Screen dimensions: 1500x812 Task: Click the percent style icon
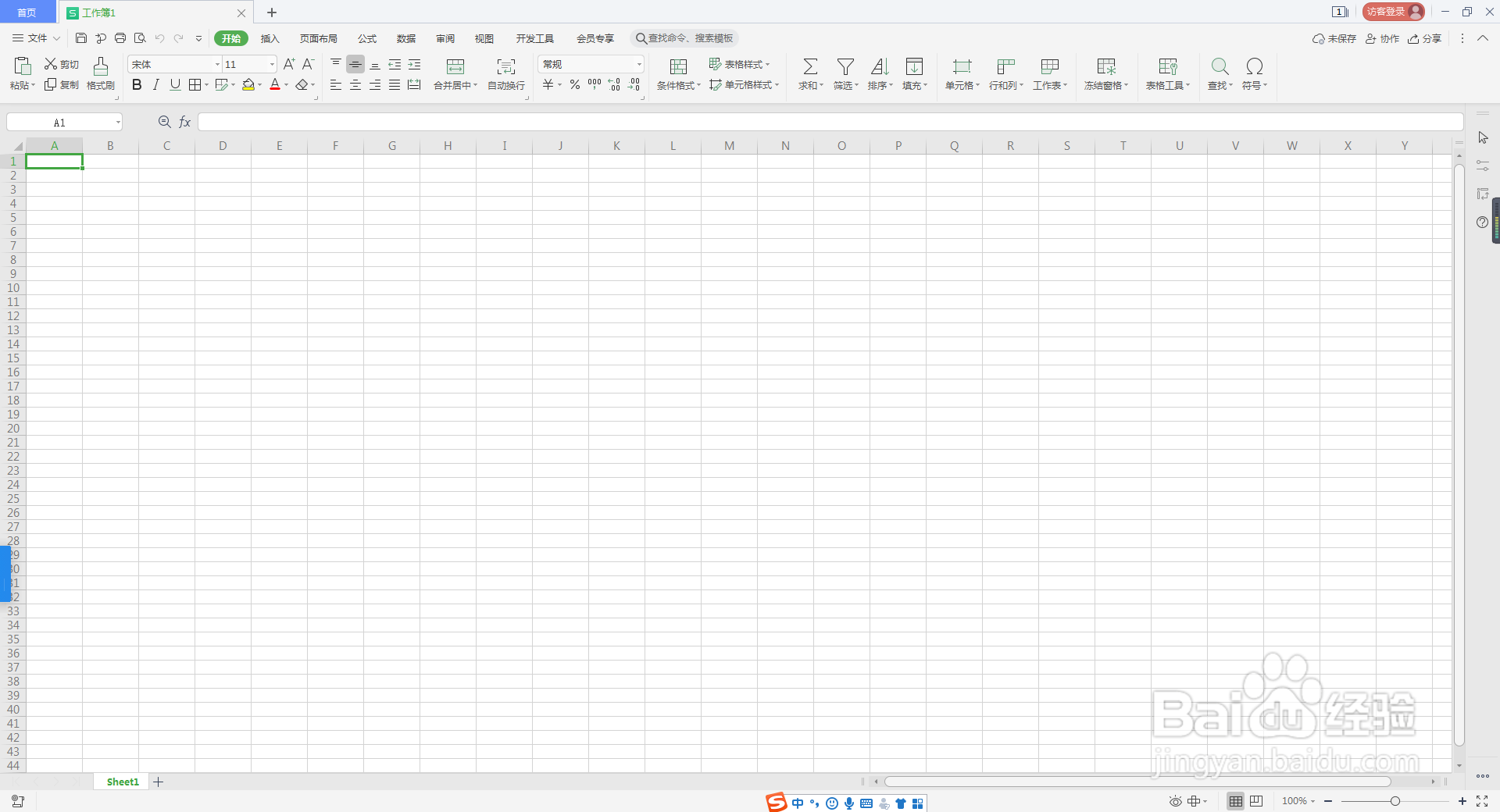pos(575,84)
